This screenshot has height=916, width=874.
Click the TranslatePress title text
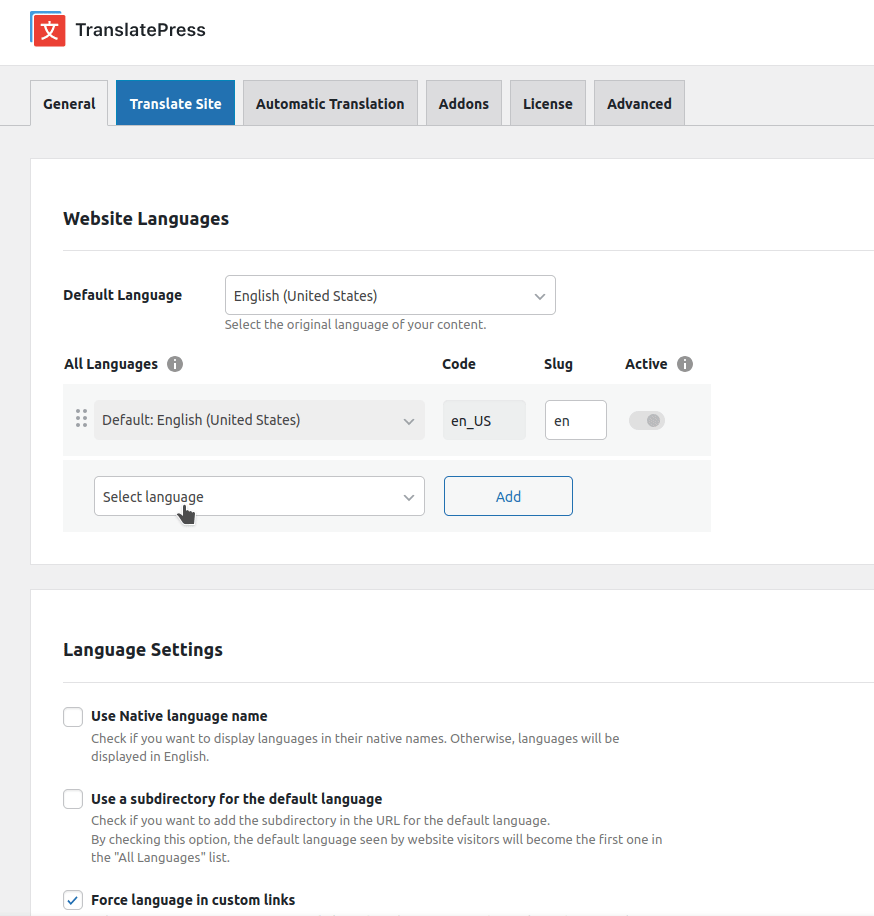(x=140, y=30)
